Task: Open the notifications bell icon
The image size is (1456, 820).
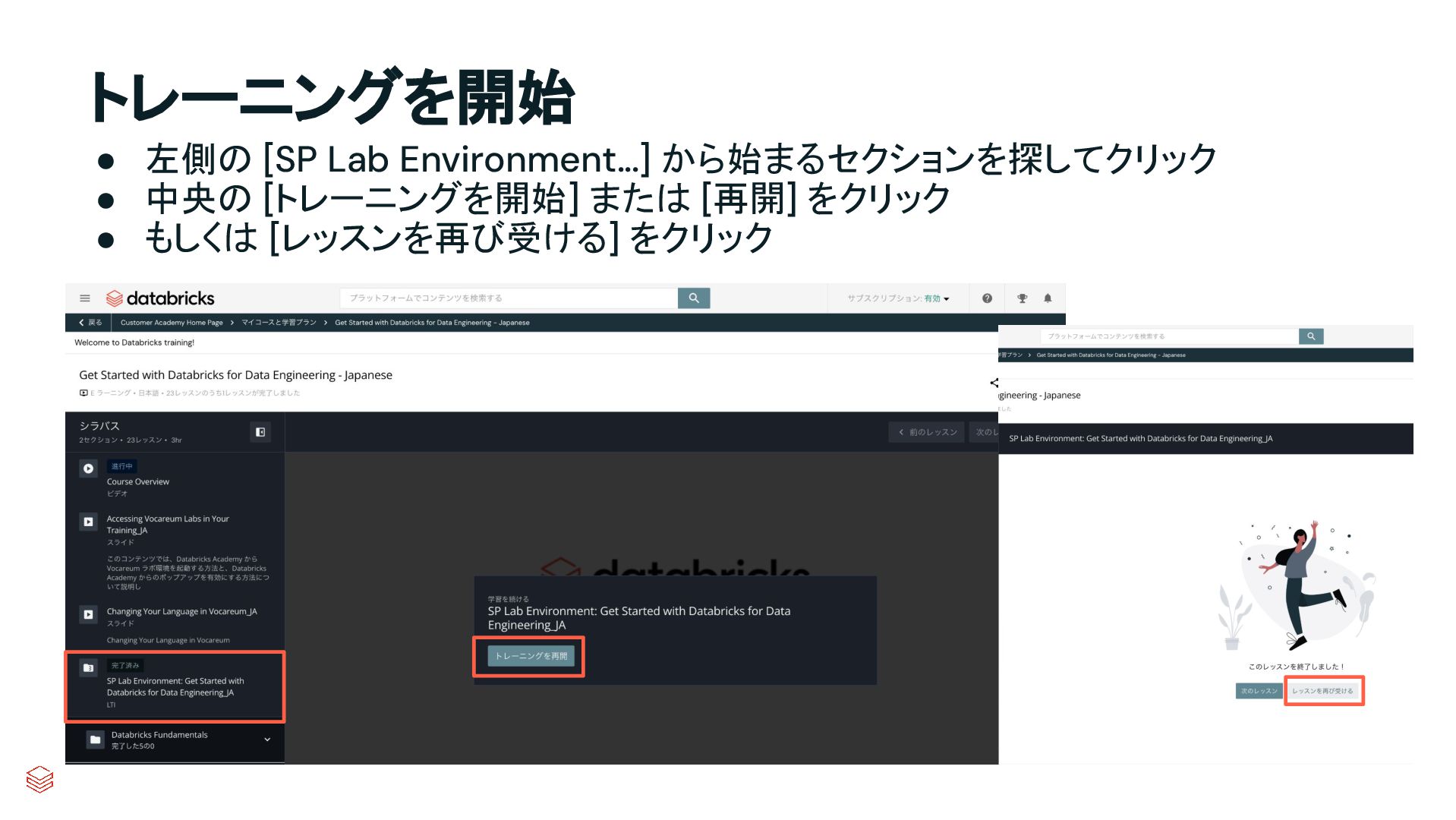Action: pyautogui.click(x=1048, y=298)
